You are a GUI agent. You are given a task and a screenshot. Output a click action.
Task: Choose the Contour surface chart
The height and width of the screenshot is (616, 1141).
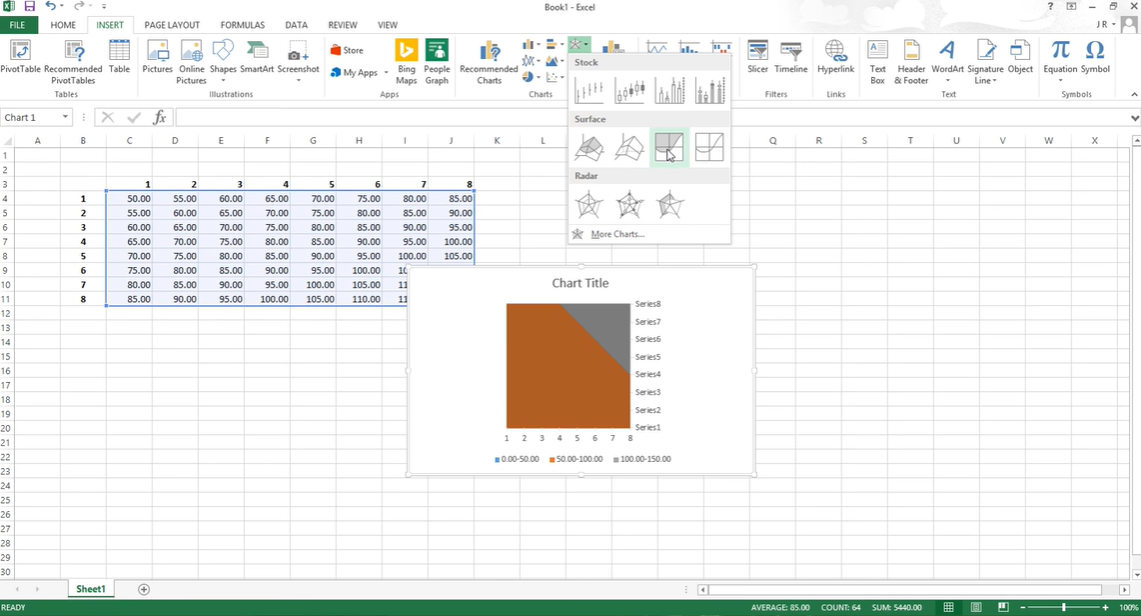pos(669,148)
